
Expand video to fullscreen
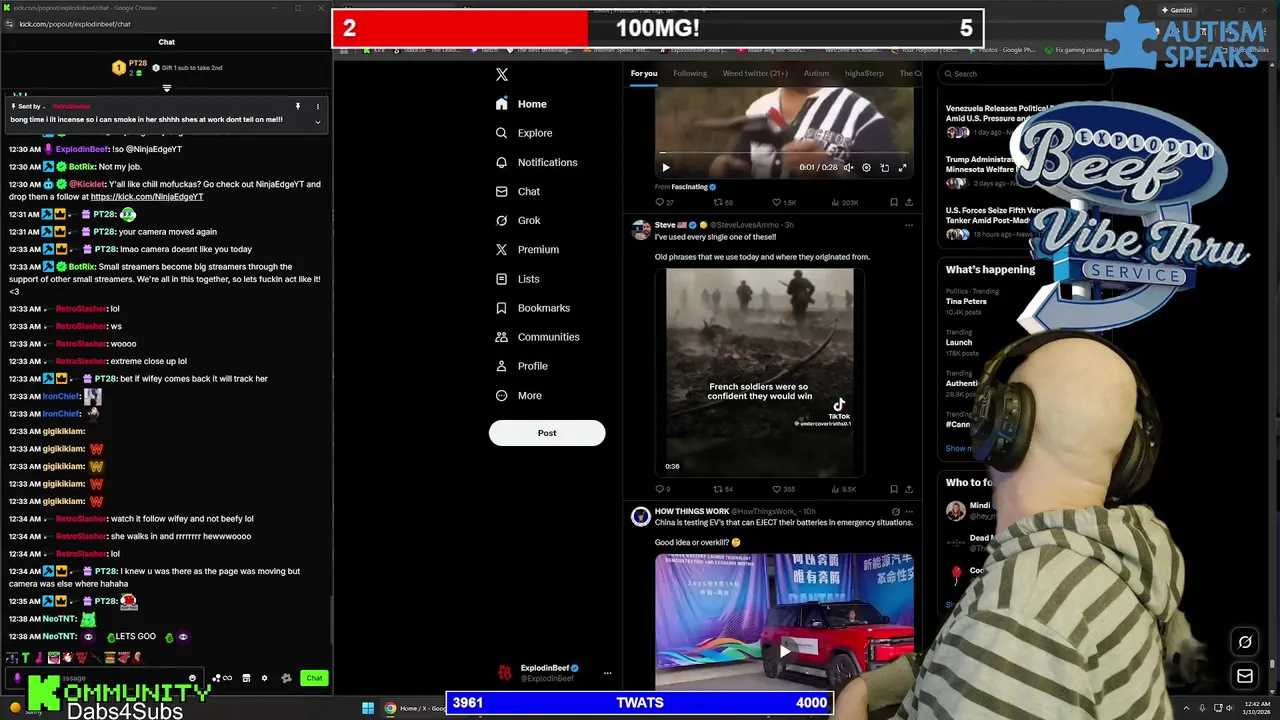(902, 168)
